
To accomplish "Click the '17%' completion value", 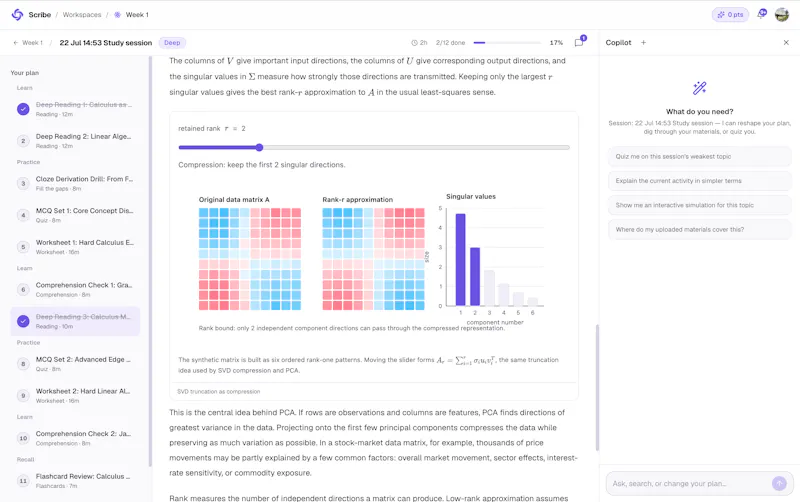I will [556, 43].
